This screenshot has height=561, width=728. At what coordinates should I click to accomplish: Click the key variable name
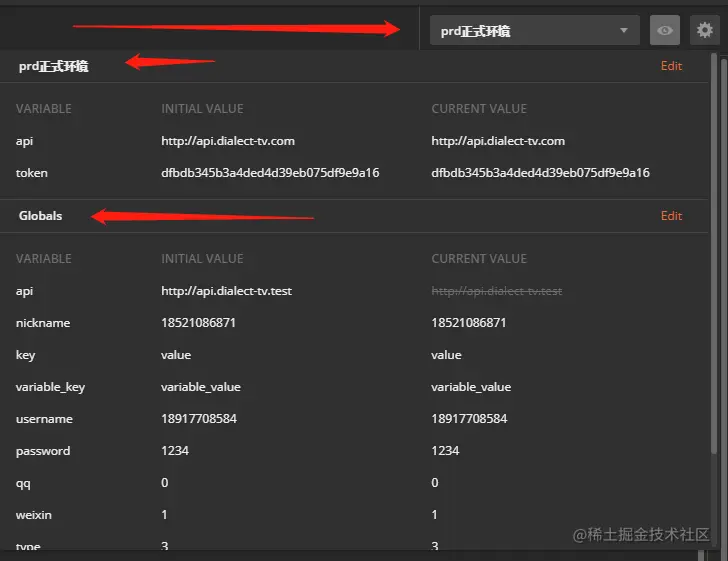(26, 355)
